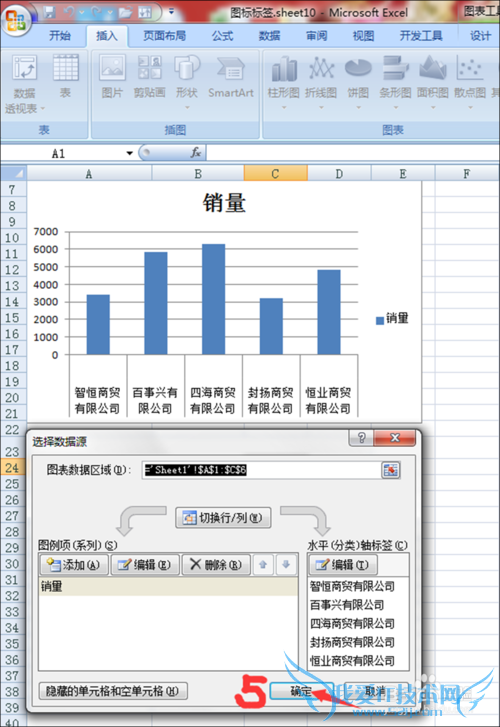Select 百事兴有限公司 in axis labels list
This screenshot has width=500, height=727.
point(358,605)
